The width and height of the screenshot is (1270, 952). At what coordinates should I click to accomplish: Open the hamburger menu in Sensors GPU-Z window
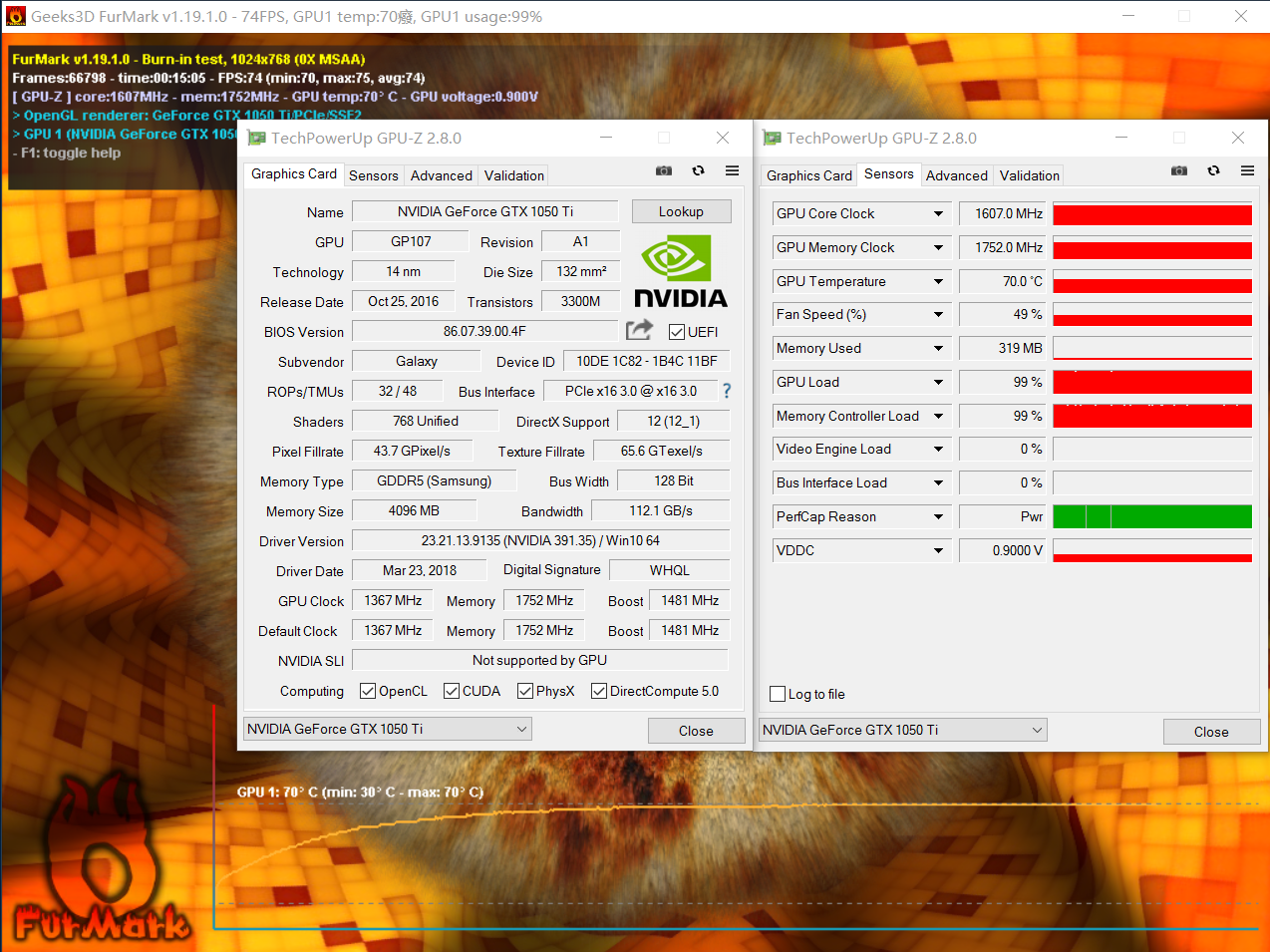click(1247, 171)
